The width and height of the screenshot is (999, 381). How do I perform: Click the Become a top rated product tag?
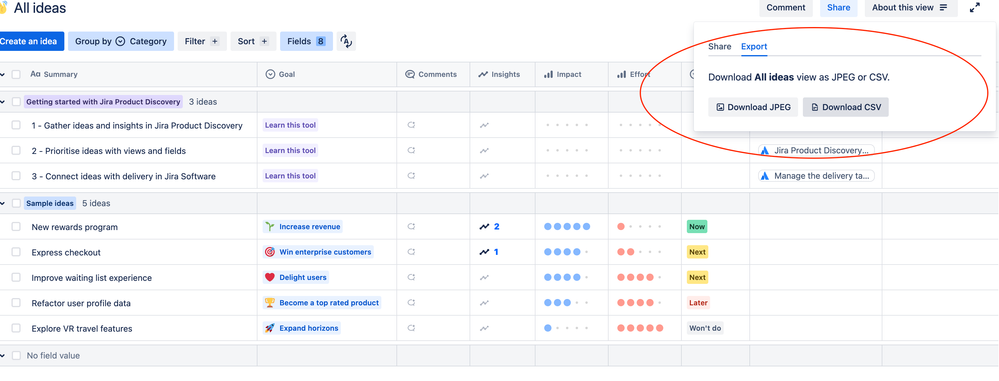(322, 303)
